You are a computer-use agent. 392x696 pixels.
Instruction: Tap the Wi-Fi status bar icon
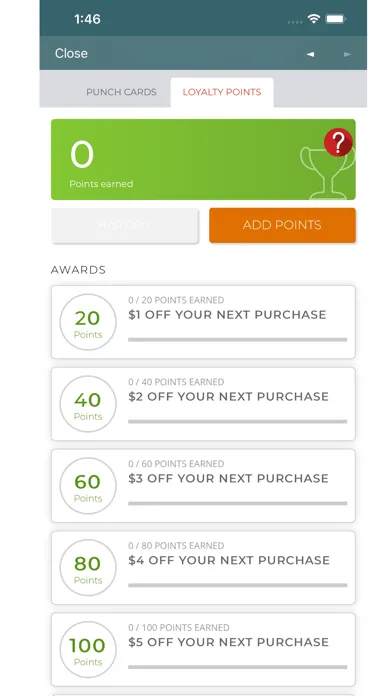314,19
